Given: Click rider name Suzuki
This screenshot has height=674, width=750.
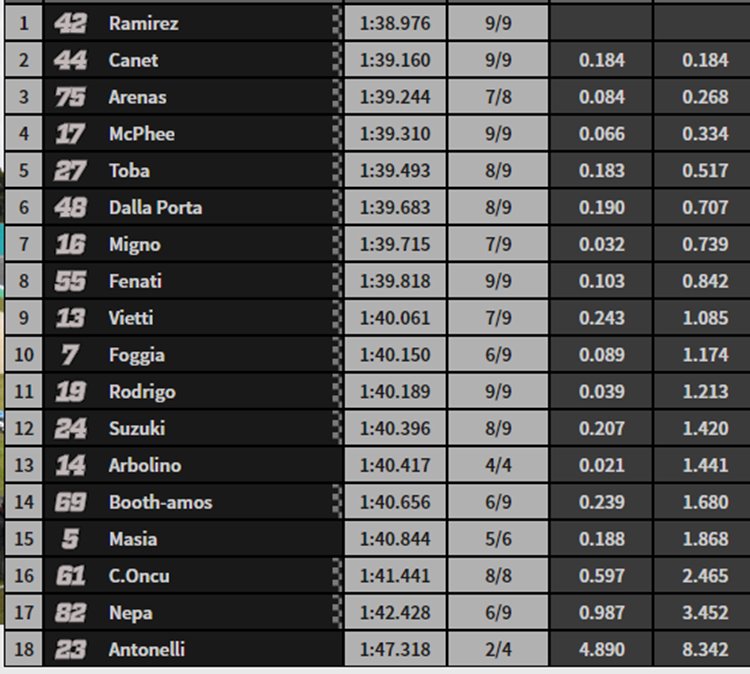Looking at the screenshot, I should (x=137, y=429).
